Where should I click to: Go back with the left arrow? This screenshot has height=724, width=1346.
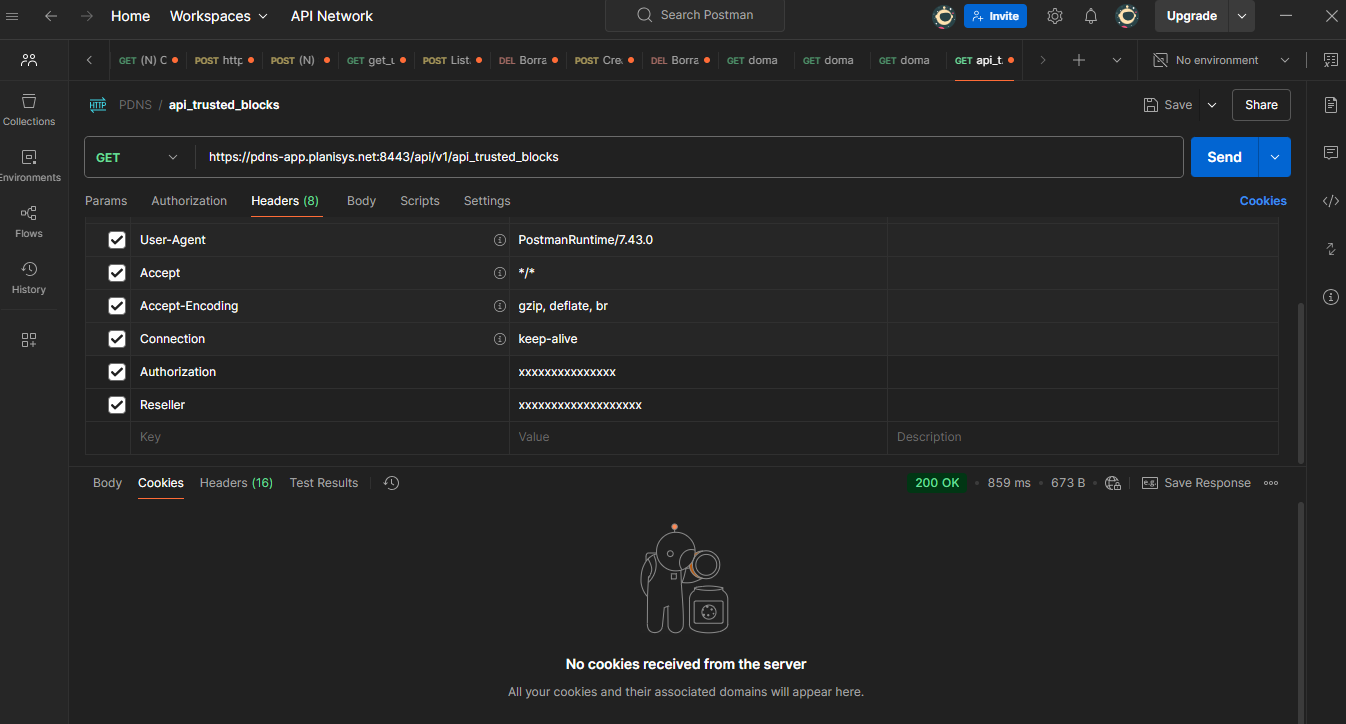click(x=51, y=16)
